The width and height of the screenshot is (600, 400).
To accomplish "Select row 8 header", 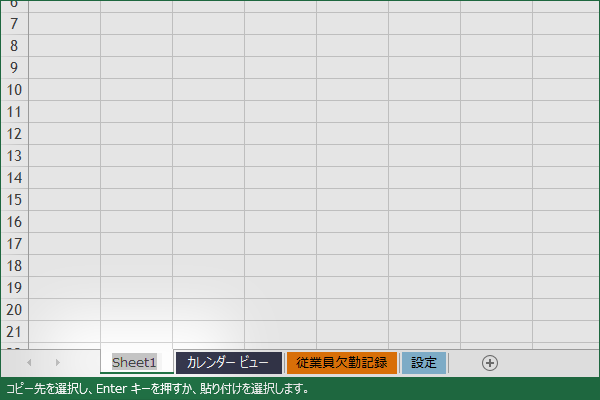I will pos(14,46).
